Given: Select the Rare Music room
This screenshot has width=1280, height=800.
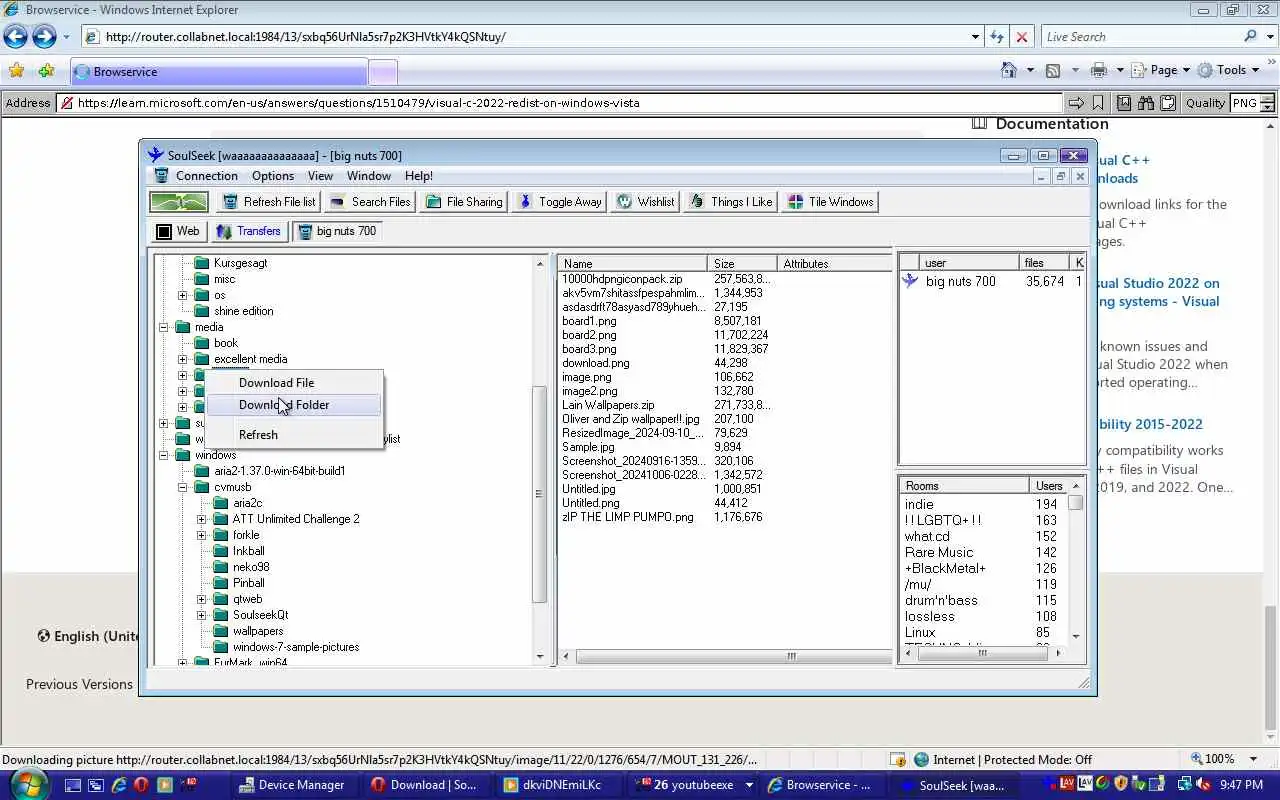Looking at the screenshot, I should [x=938, y=552].
